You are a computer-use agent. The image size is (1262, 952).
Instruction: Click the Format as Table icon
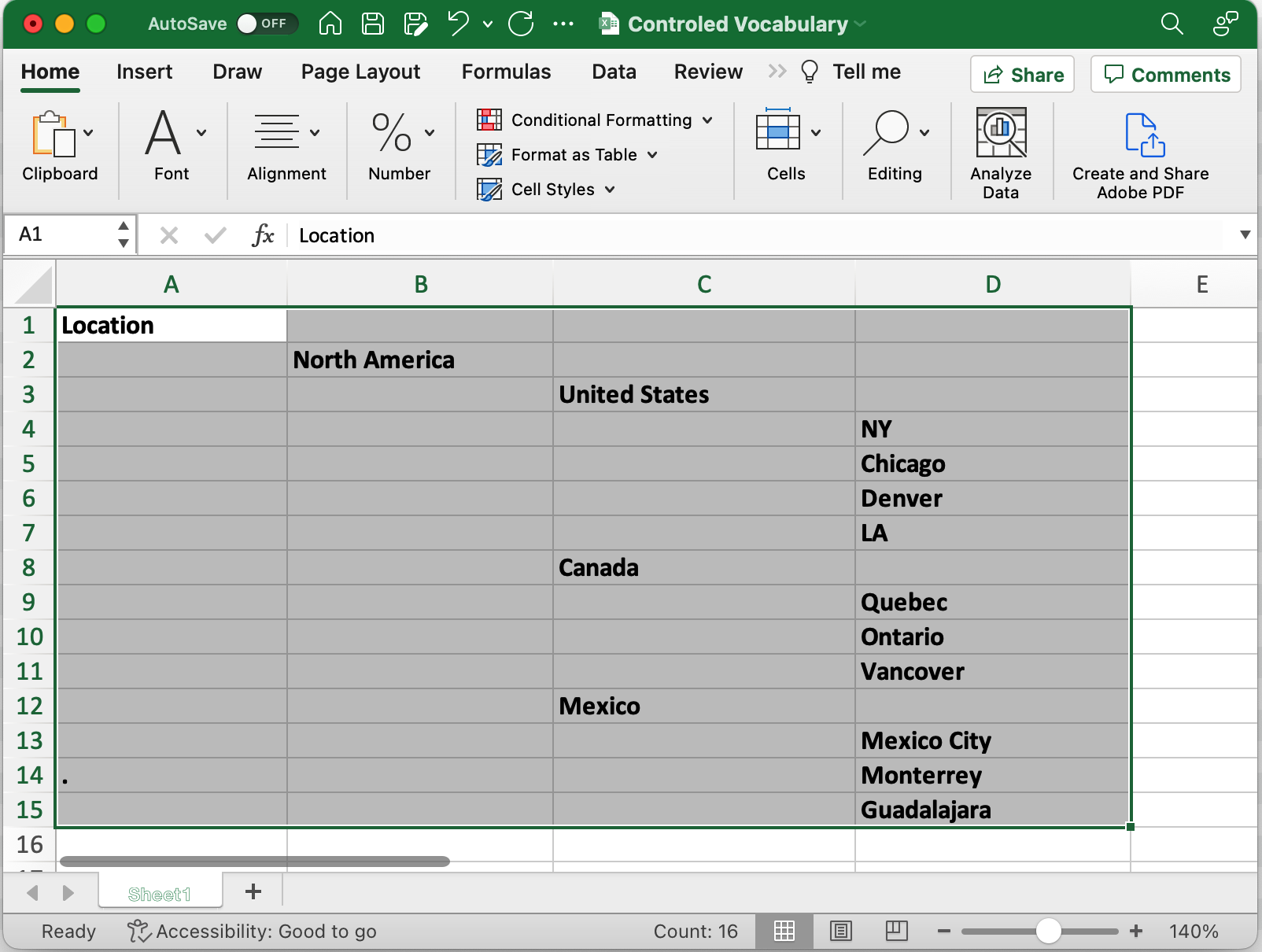490,155
